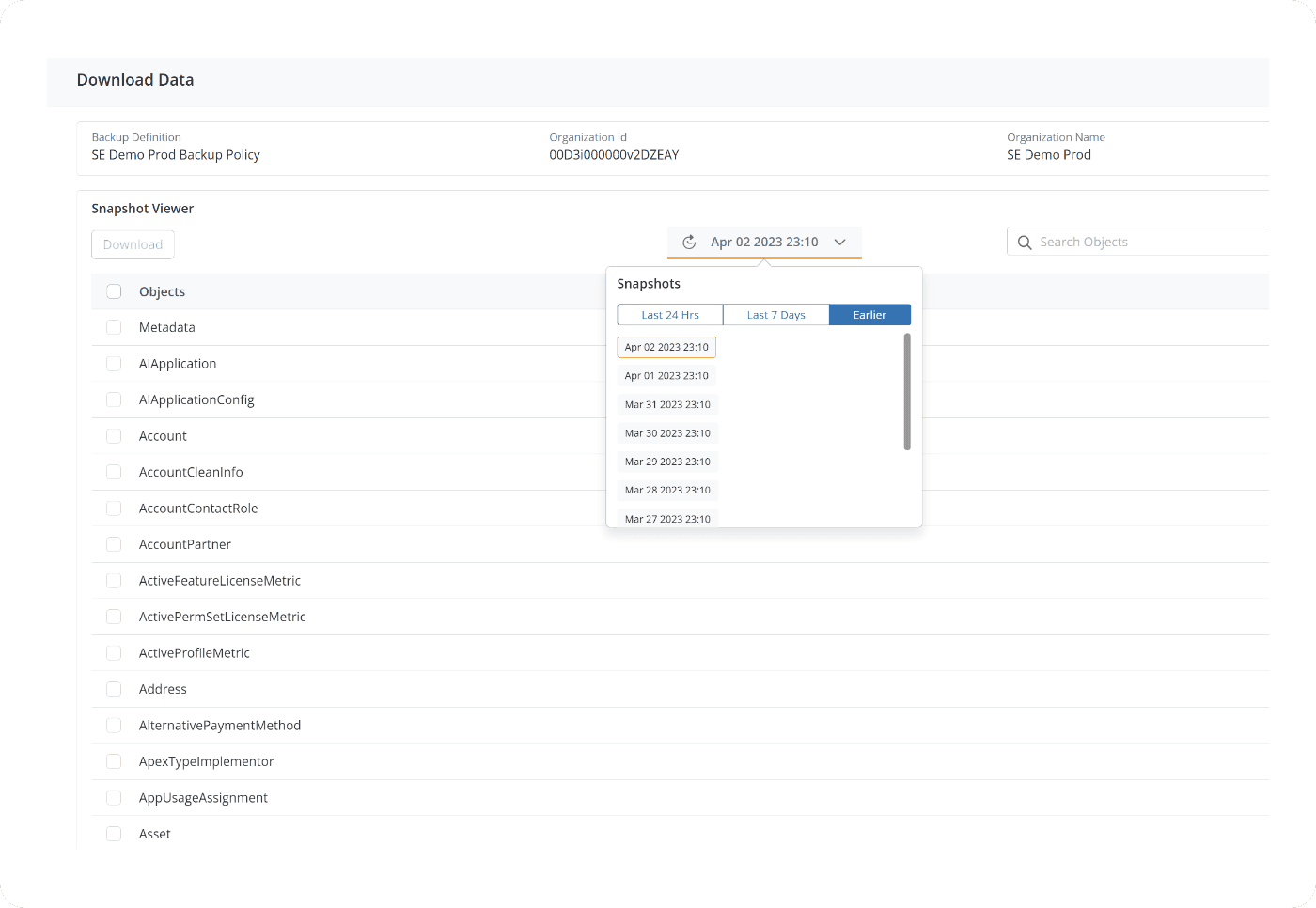Select the Earlier snapshots tab
The width and height of the screenshot is (1316, 908).
(x=869, y=315)
